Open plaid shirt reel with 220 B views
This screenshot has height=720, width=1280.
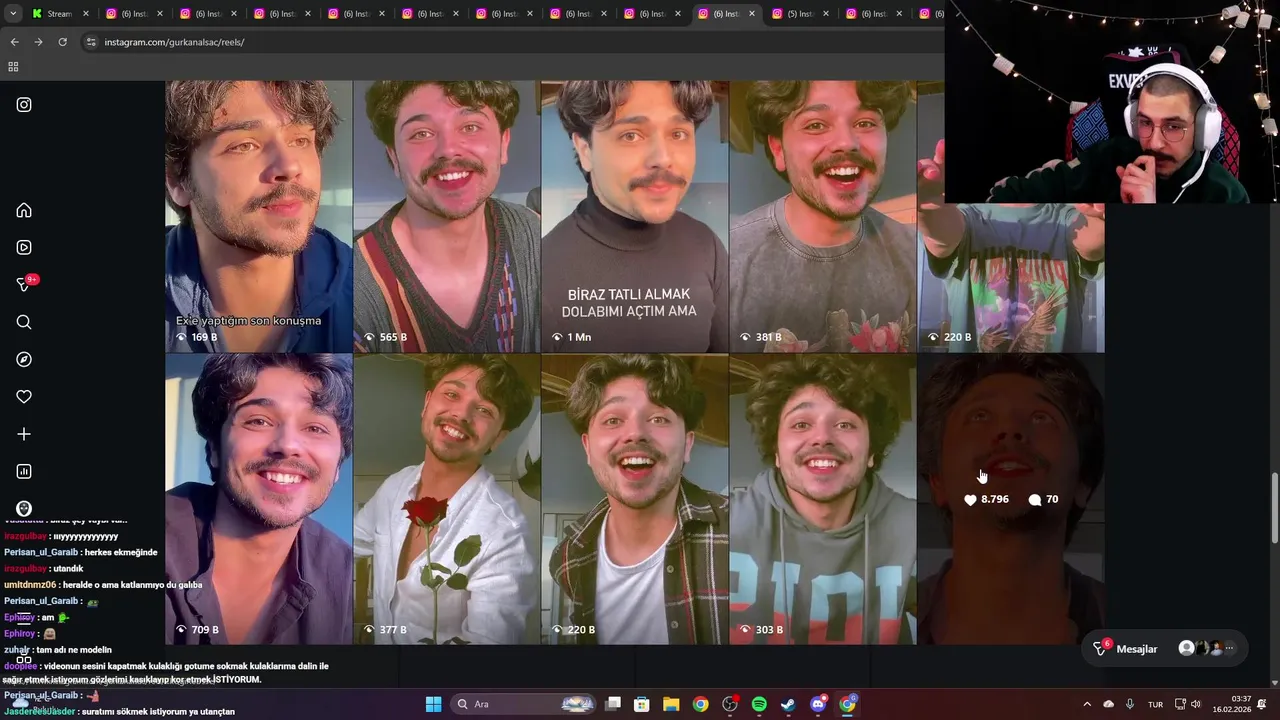634,499
